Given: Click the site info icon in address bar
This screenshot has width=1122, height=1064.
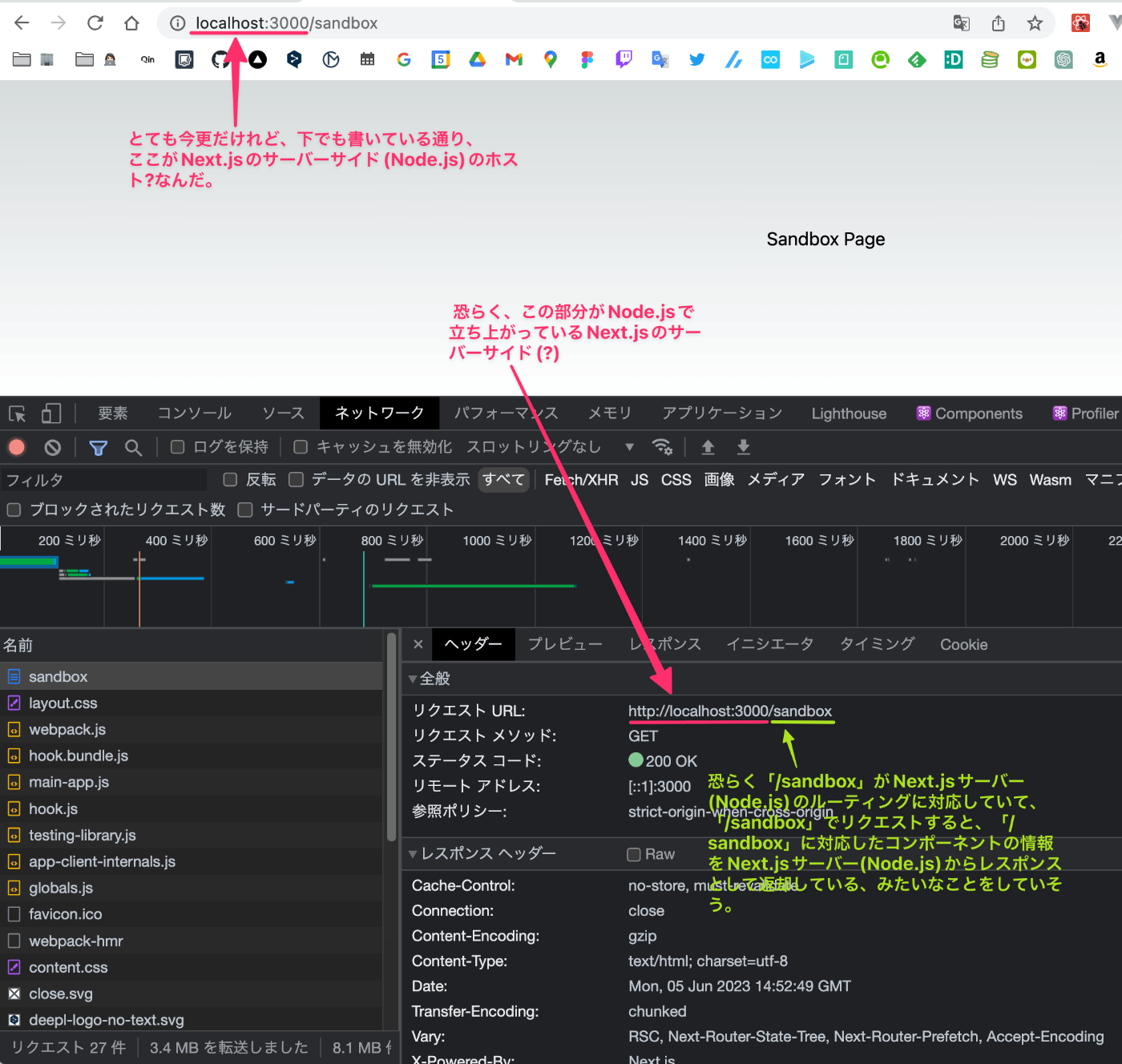Looking at the screenshot, I should point(178,23).
